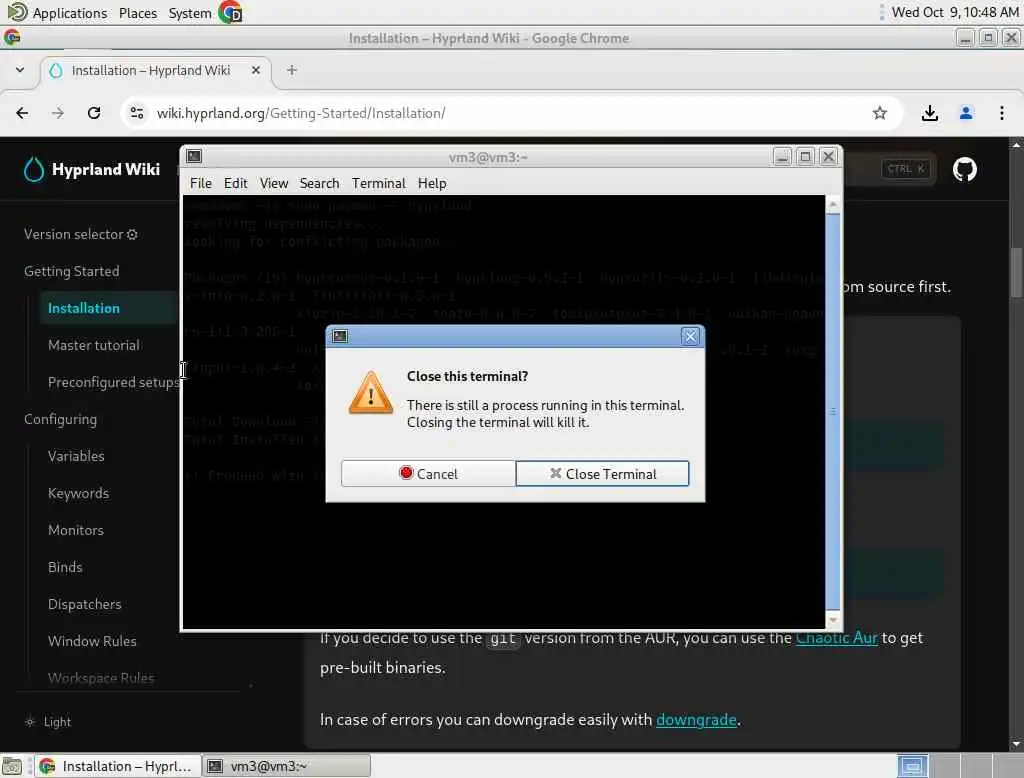Toggle the Light theme switch
Viewport: 1024px width, 778px height.
48,722
